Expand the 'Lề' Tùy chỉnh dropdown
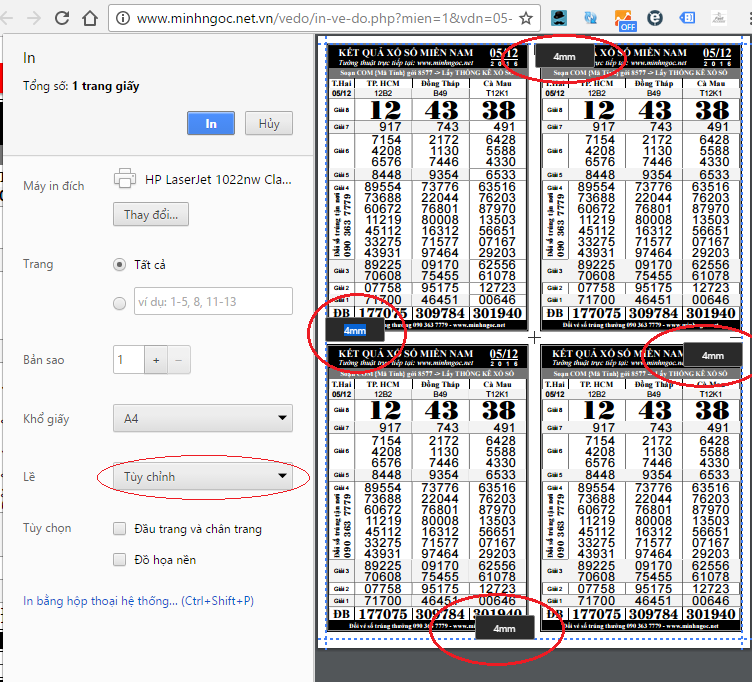 (203, 477)
